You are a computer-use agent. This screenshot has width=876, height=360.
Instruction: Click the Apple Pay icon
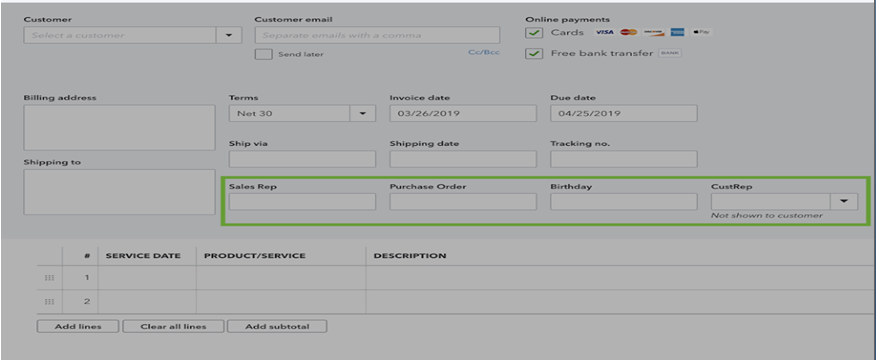pos(702,32)
